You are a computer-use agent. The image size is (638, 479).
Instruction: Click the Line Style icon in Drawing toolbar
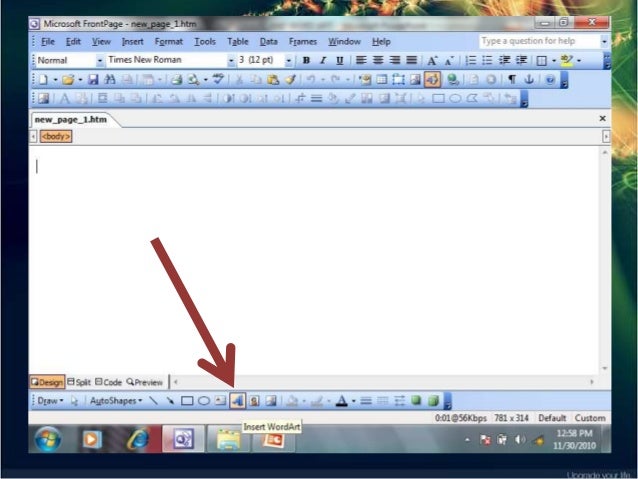tap(366, 401)
